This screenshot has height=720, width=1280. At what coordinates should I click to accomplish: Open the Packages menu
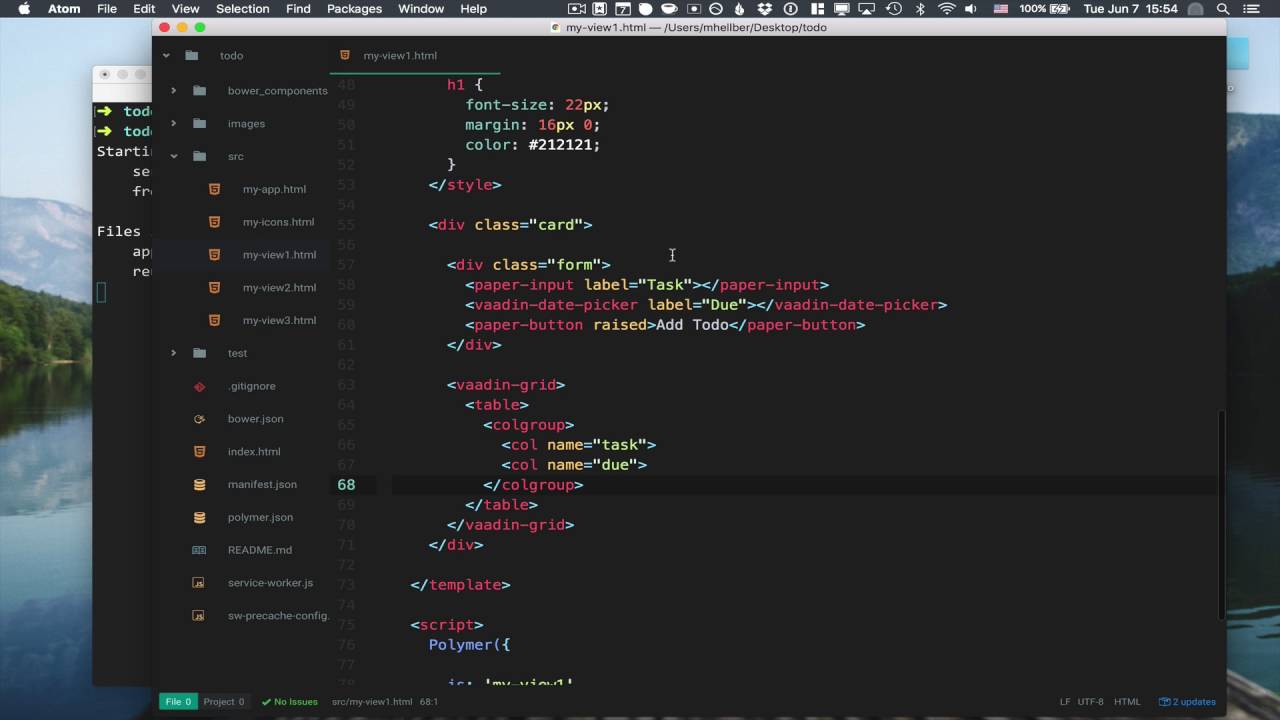pyautogui.click(x=354, y=9)
